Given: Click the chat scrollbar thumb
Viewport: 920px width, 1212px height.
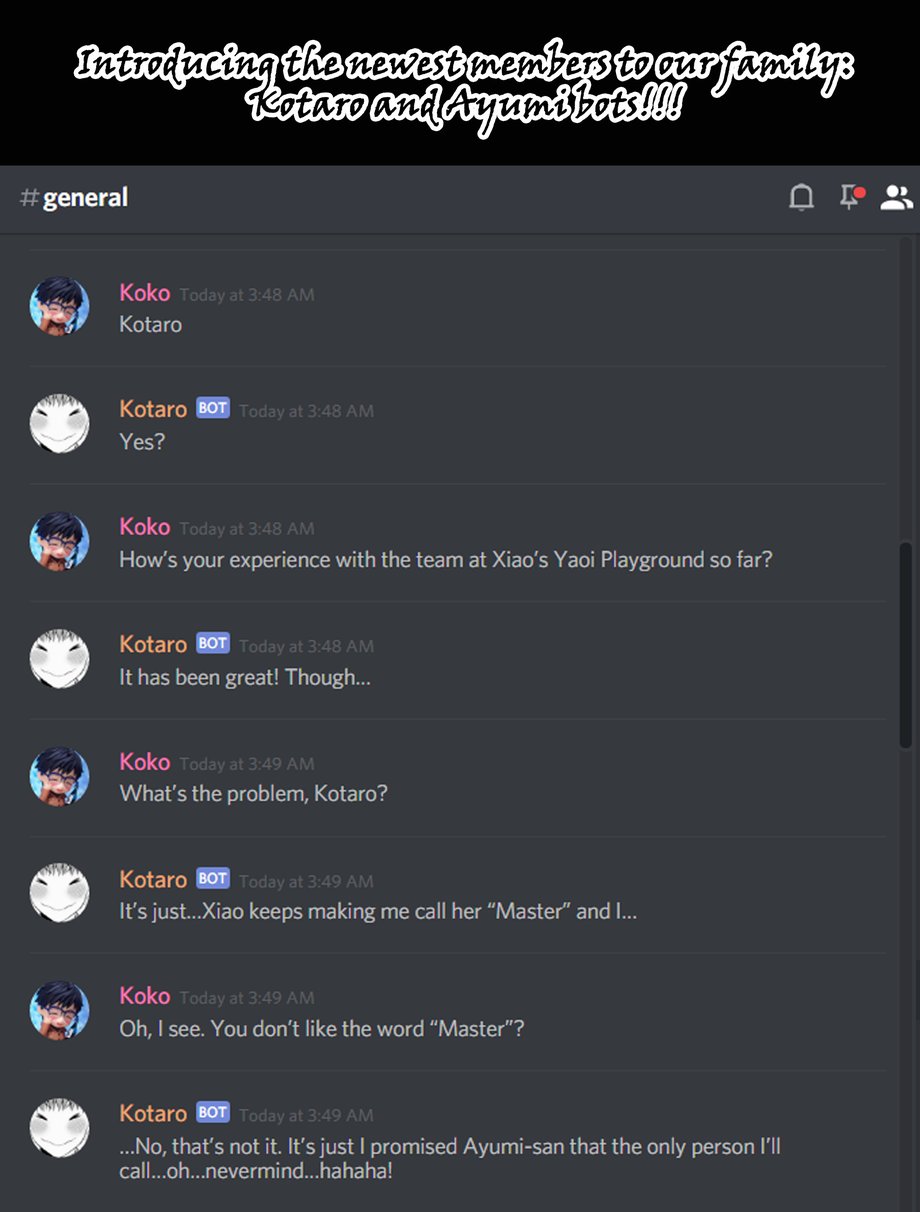Looking at the screenshot, I should (905, 645).
